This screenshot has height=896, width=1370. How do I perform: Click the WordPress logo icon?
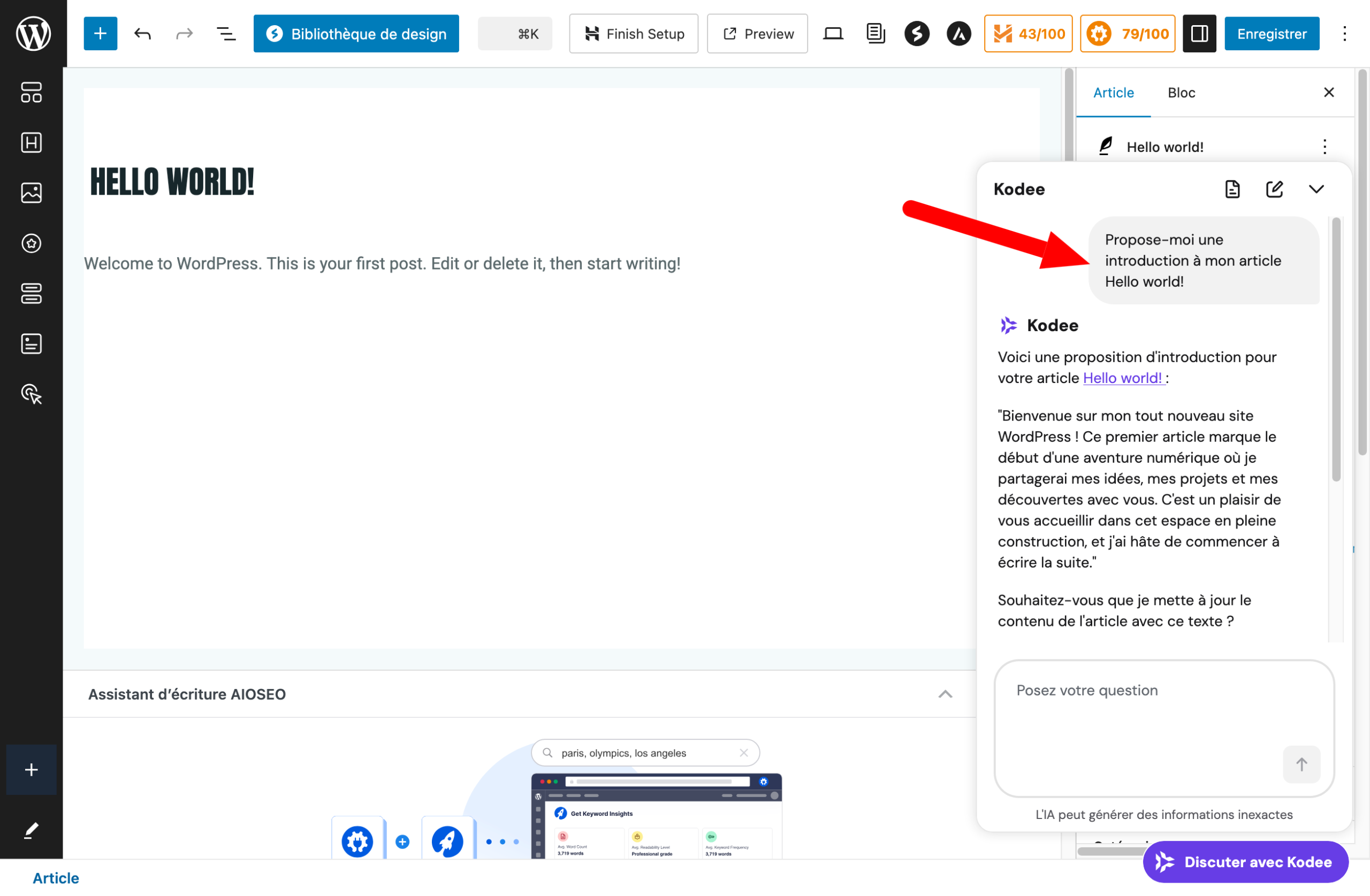click(x=33, y=33)
